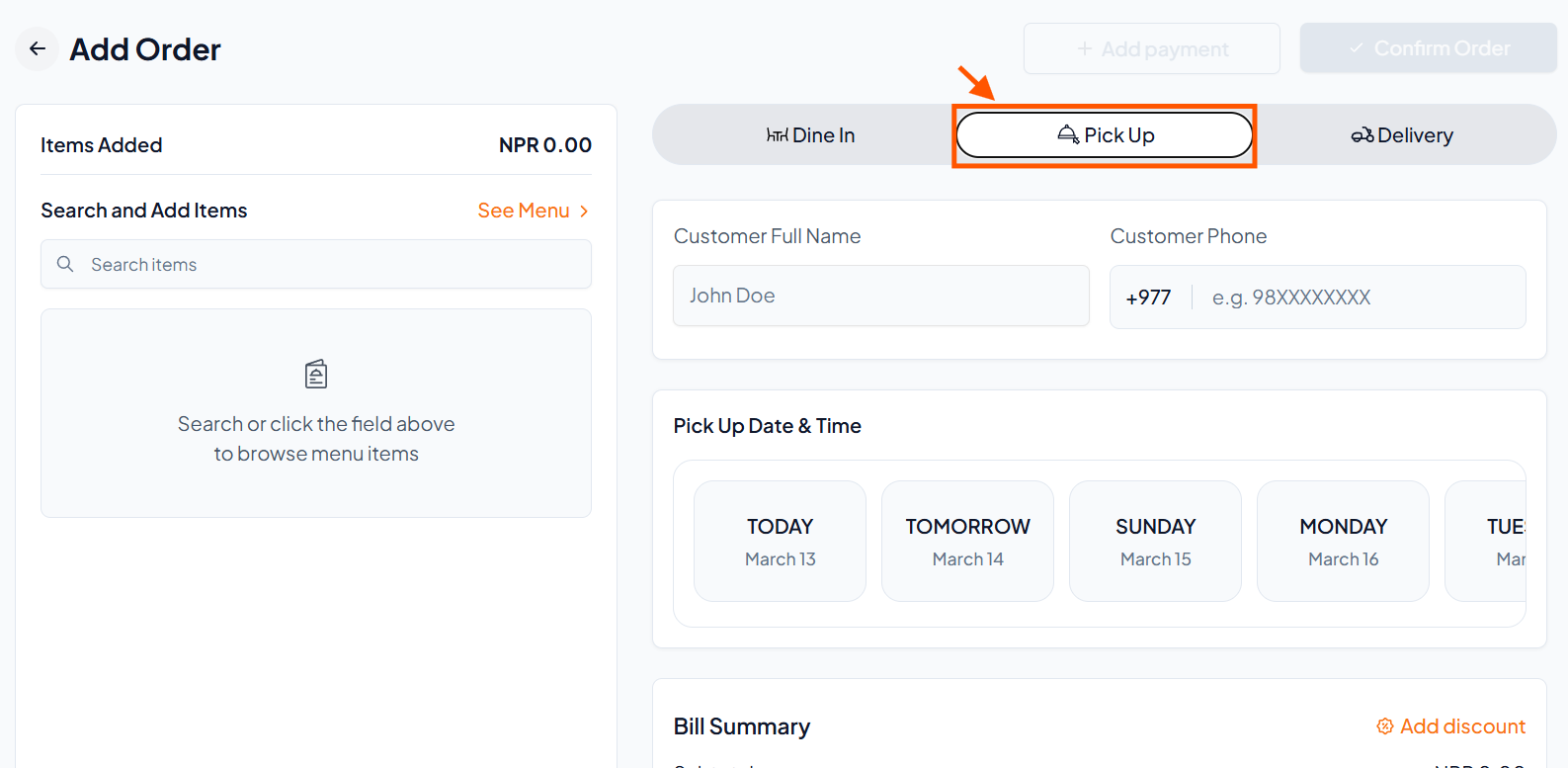Click the Pick Up cloche icon

(1068, 134)
